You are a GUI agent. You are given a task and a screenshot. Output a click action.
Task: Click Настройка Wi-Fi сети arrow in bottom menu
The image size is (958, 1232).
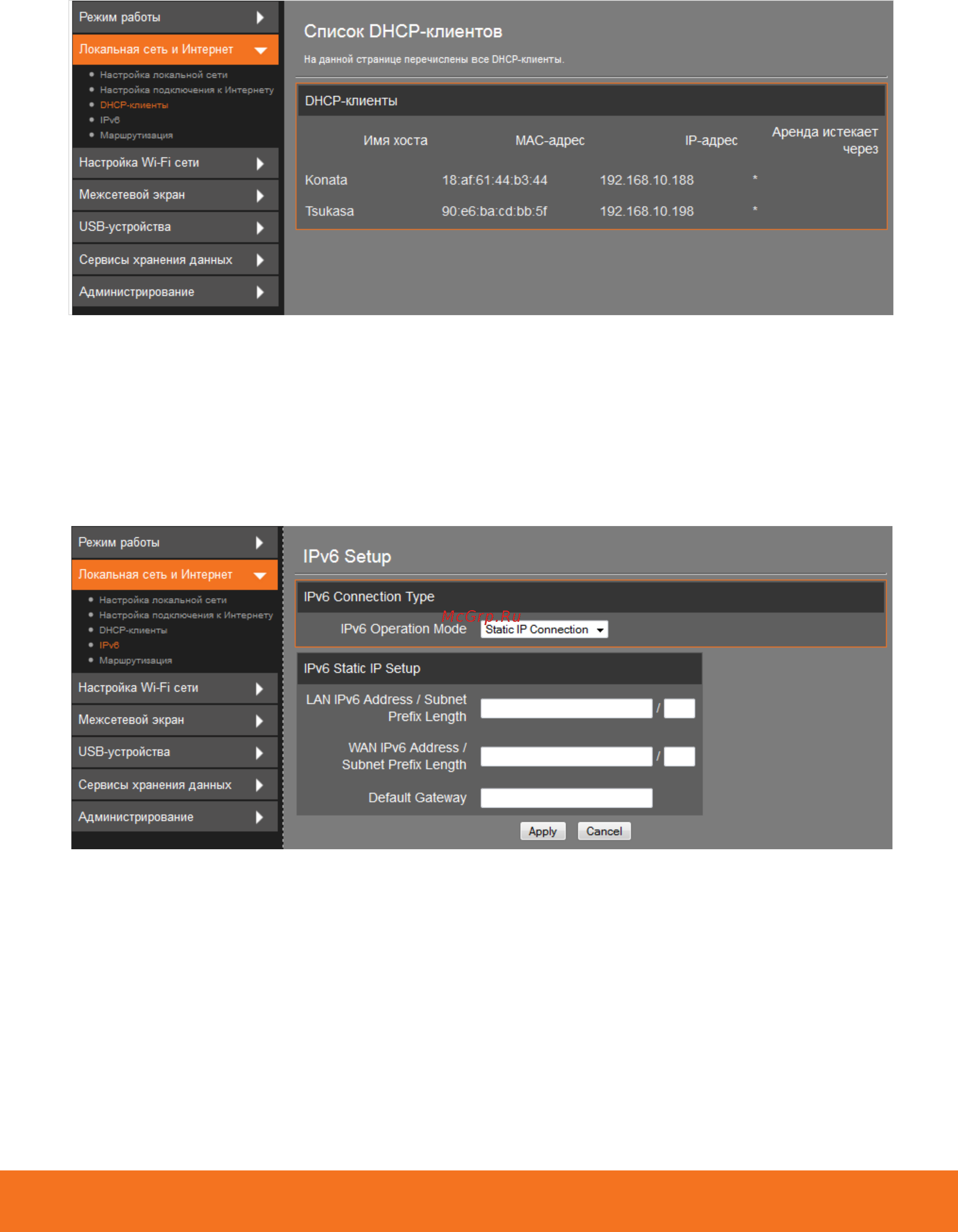pyautogui.click(x=260, y=689)
